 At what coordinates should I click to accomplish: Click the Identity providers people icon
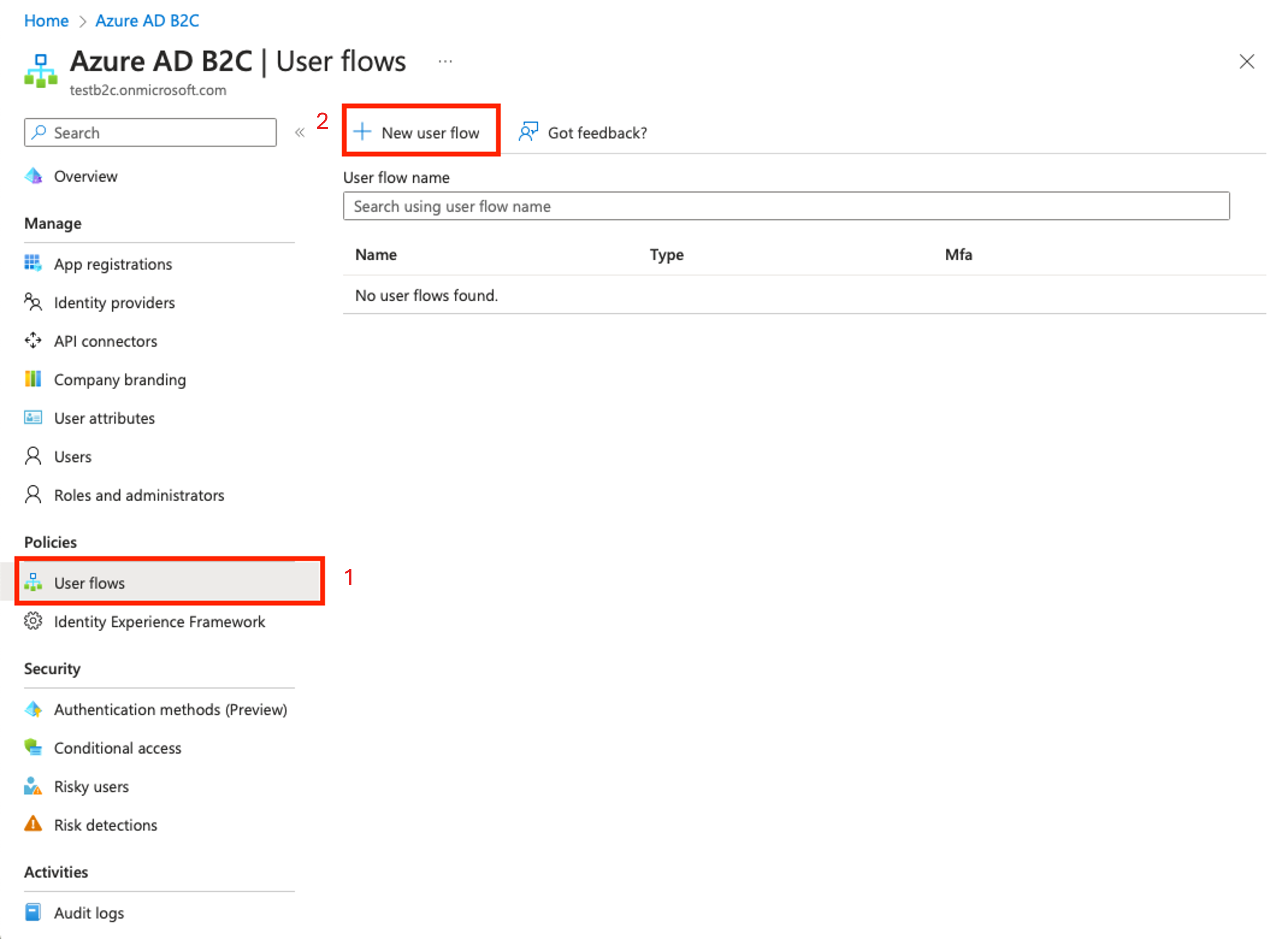coord(33,302)
